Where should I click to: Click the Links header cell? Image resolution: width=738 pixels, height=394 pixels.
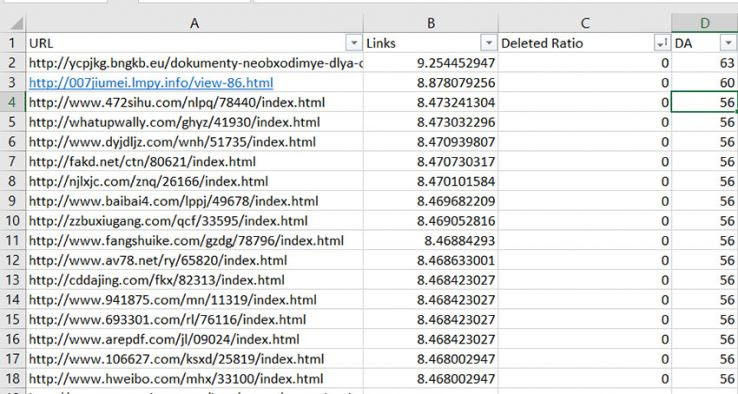pos(431,43)
